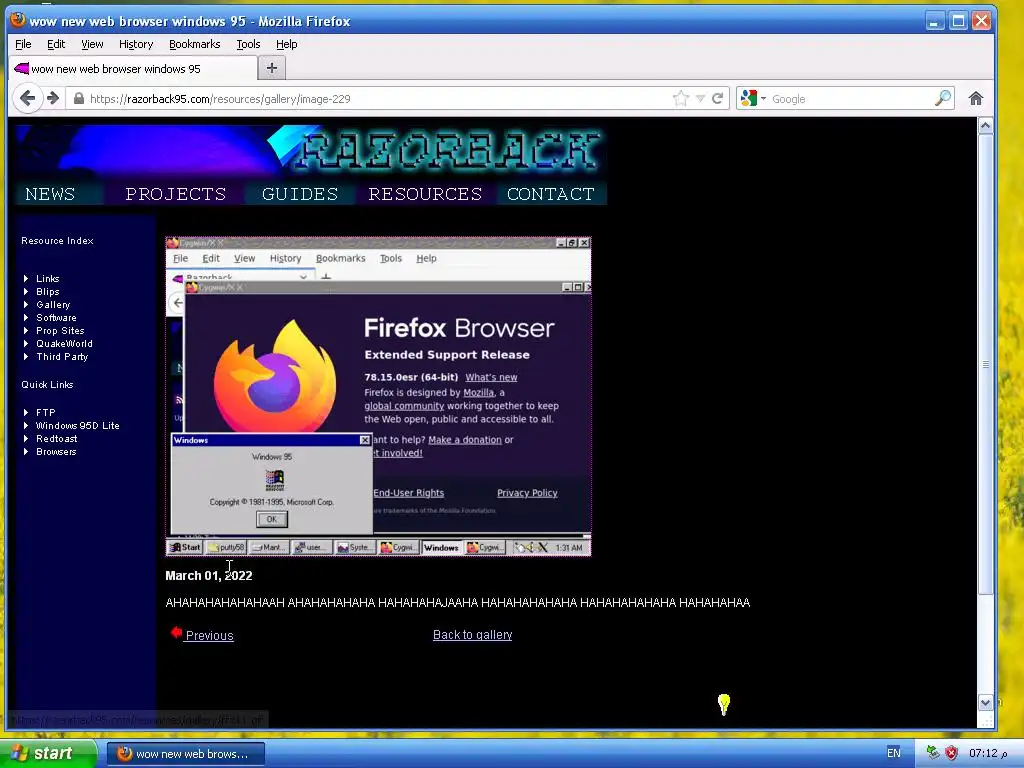Open the Prop Sites sidebar item
The image size is (1024, 768).
60,330
